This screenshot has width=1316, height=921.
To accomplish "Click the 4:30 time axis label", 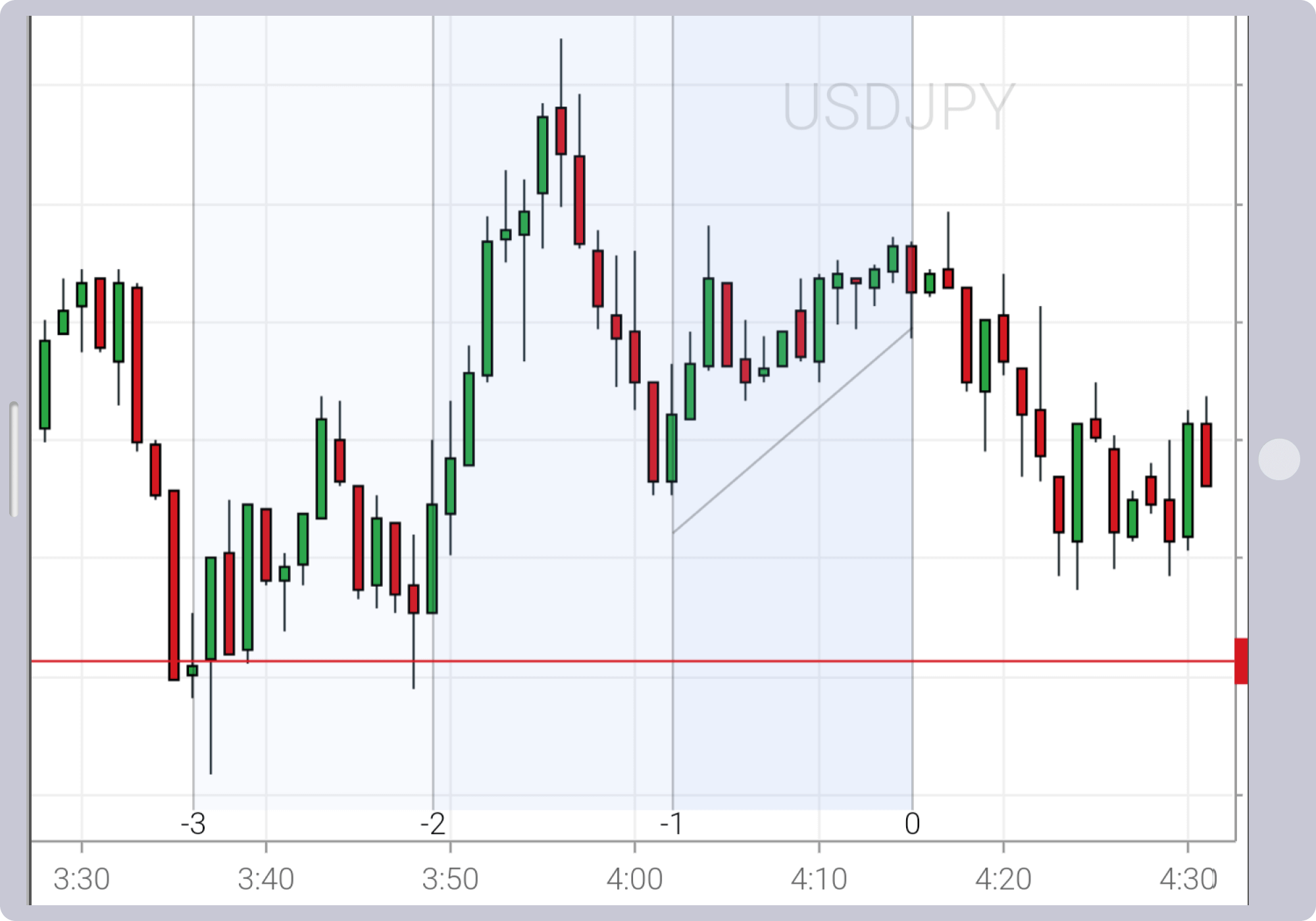I will pyautogui.click(x=1188, y=879).
